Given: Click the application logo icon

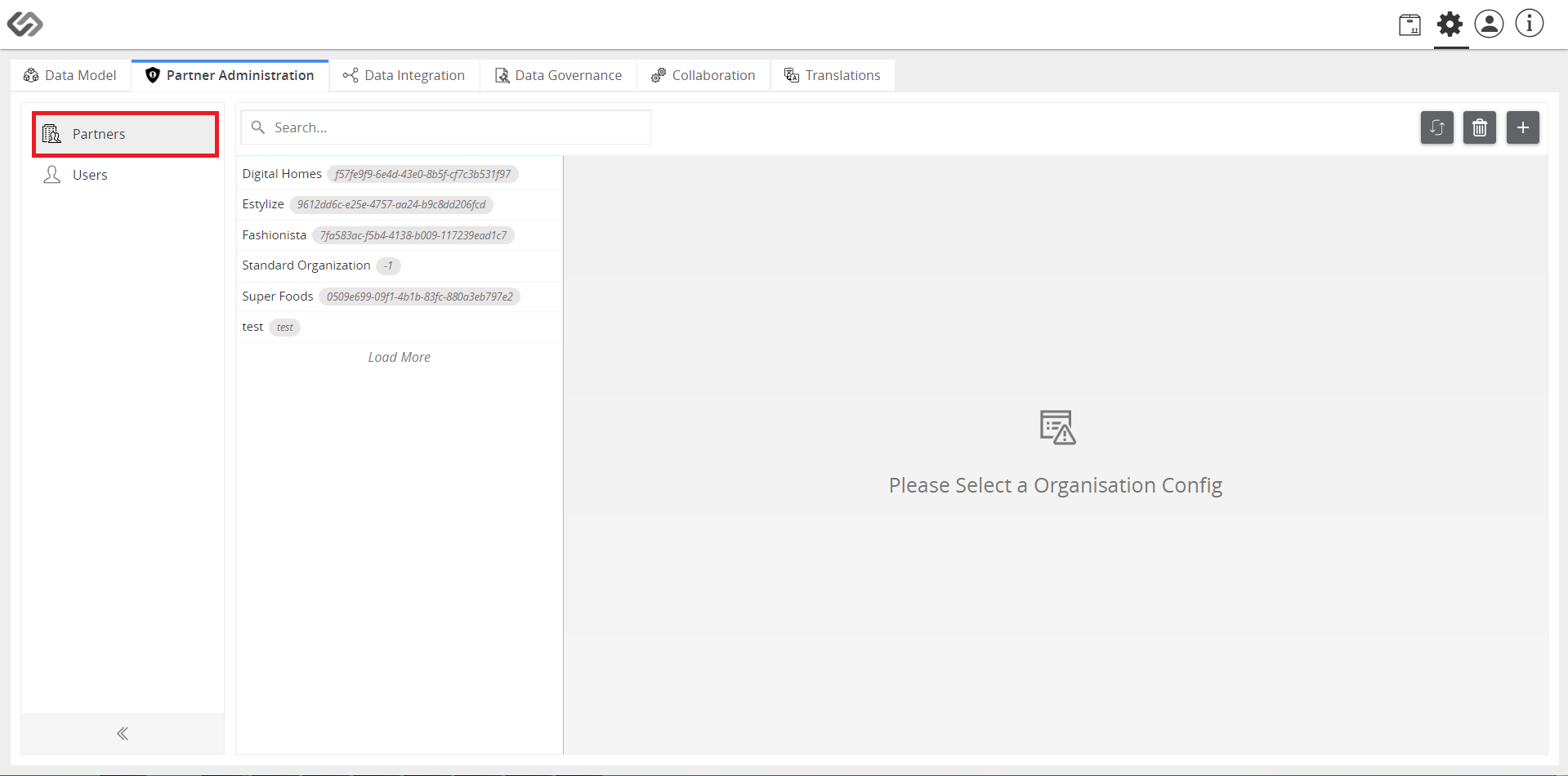Looking at the screenshot, I should [x=25, y=24].
